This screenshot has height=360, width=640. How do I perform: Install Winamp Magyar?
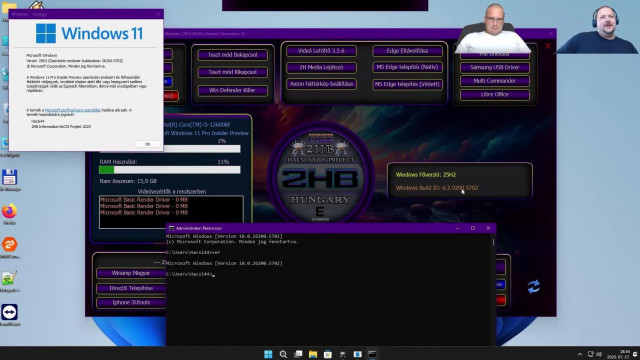tap(131, 273)
